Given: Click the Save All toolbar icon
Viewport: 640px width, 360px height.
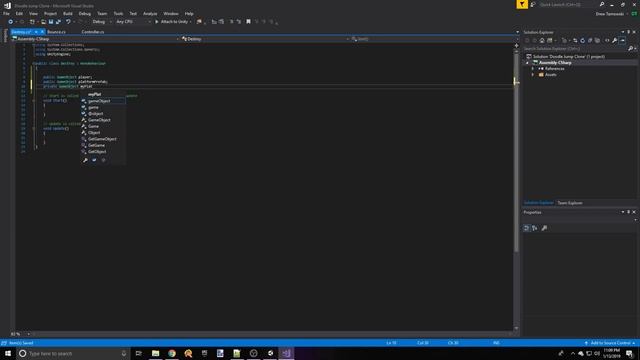Looking at the screenshot, I should coord(58,22).
